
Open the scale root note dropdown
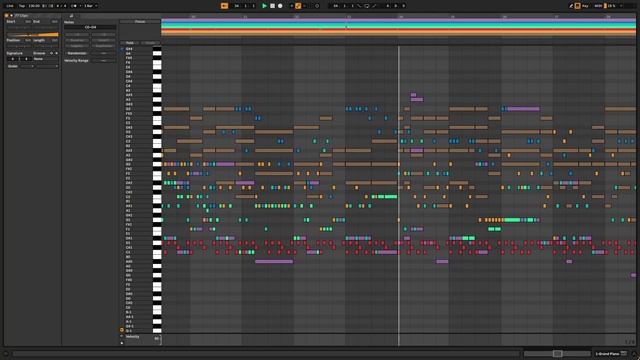[27, 66]
